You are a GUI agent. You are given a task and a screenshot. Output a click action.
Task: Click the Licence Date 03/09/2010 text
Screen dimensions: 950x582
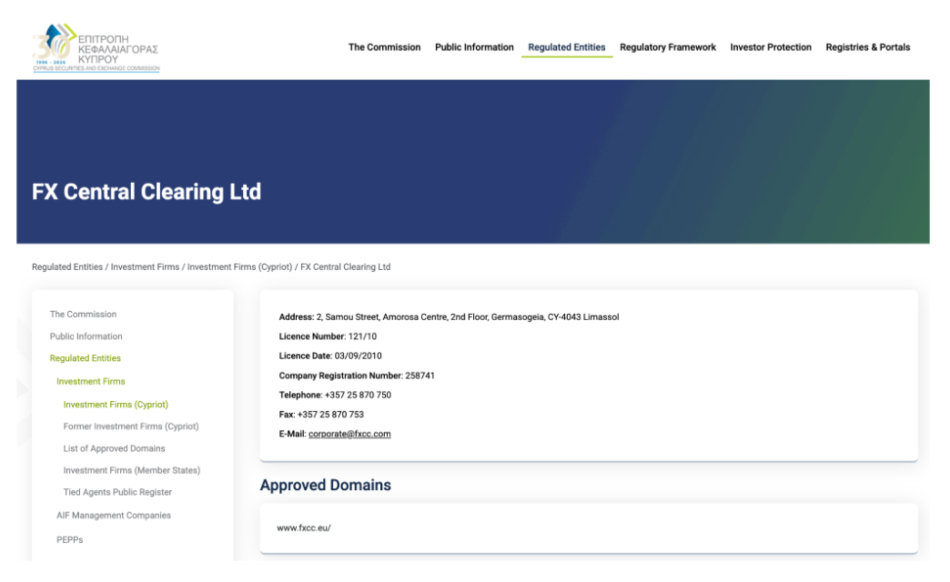pos(330,356)
